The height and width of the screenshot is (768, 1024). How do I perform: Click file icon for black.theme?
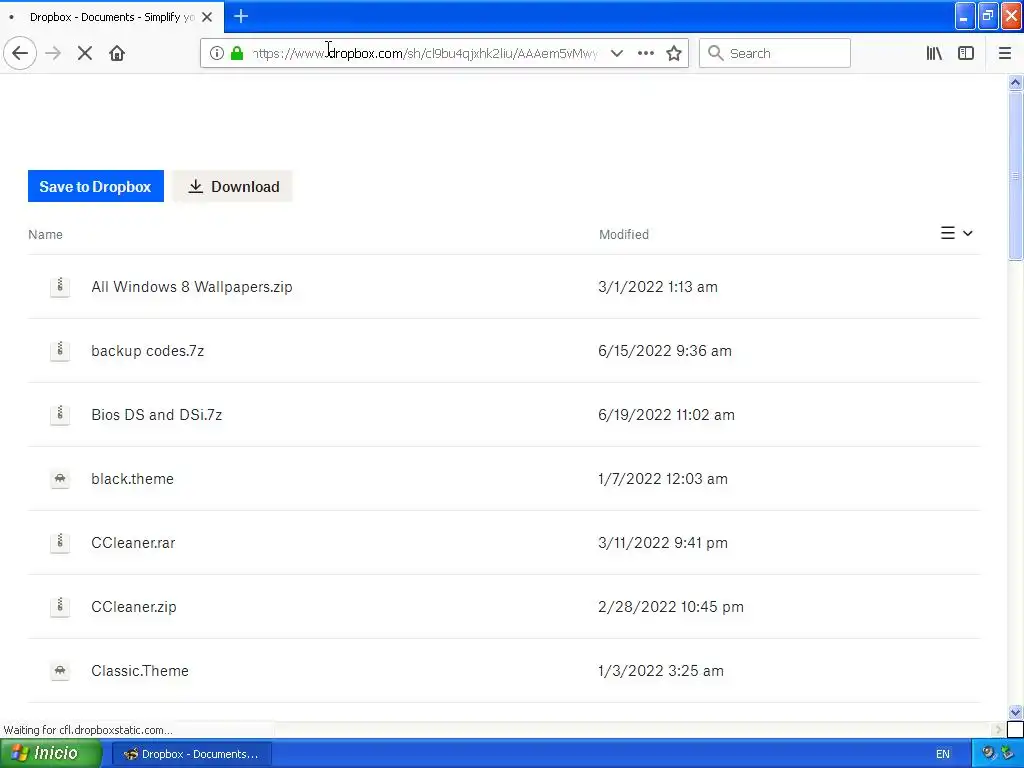click(60, 479)
